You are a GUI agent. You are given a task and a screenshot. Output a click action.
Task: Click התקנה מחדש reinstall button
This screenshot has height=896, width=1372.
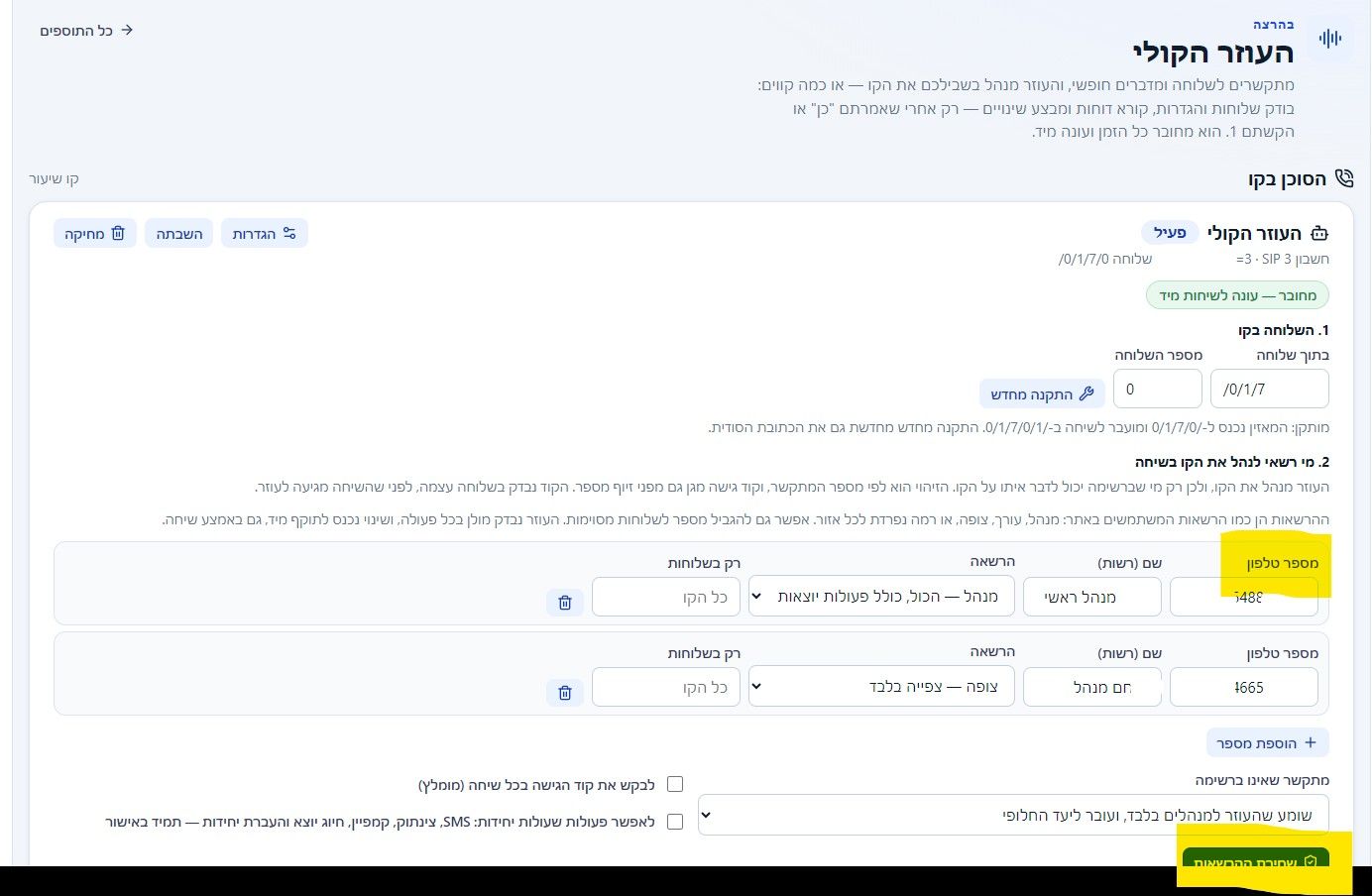tap(1041, 393)
